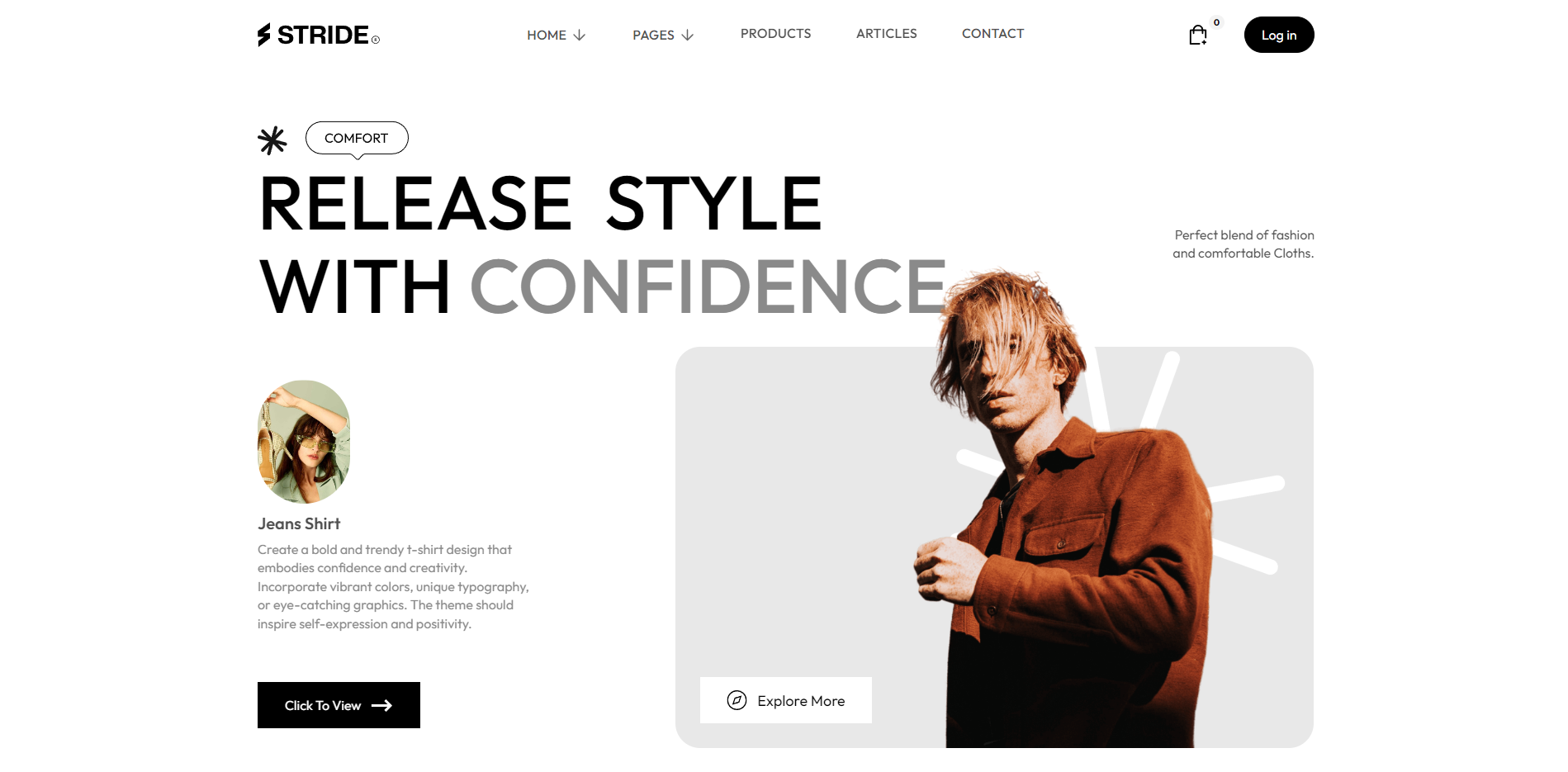This screenshot has width=1568, height=772.
Task: Select the Click To View button
Action: (339, 705)
